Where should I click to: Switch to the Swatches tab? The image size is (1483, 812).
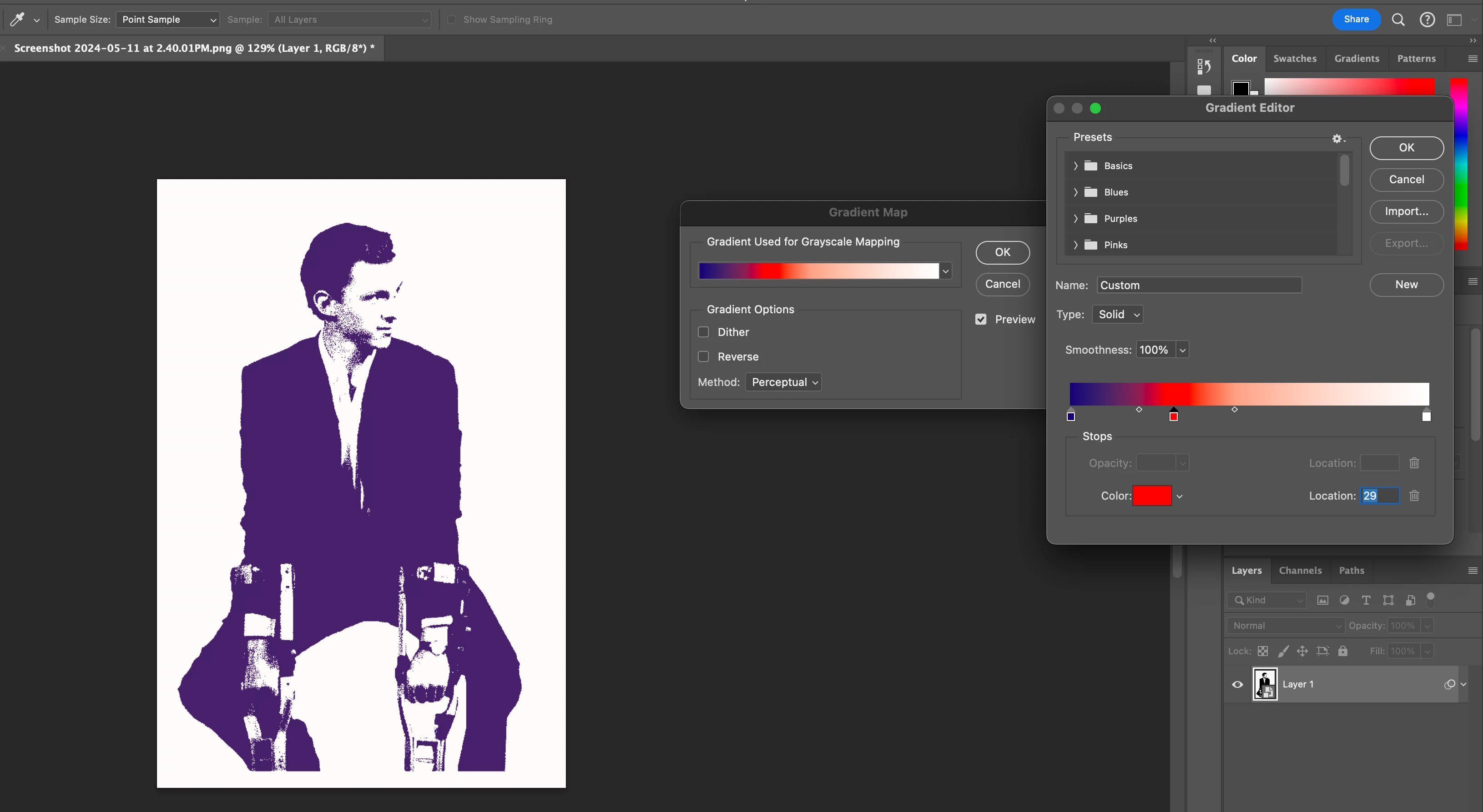click(x=1294, y=59)
